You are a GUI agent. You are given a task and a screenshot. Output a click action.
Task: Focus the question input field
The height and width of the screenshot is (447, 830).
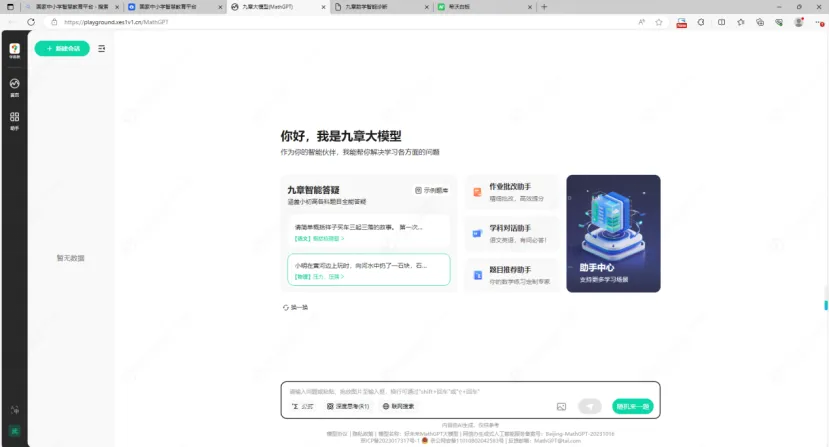point(470,391)
